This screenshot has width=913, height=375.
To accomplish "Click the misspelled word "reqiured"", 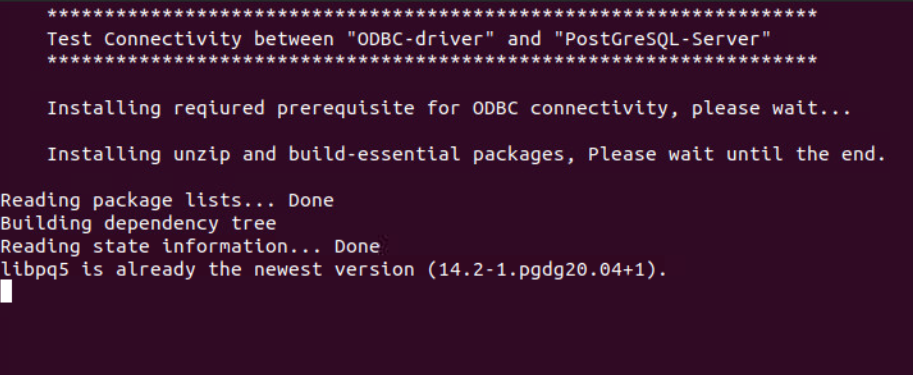I will (x=219, y=108).
